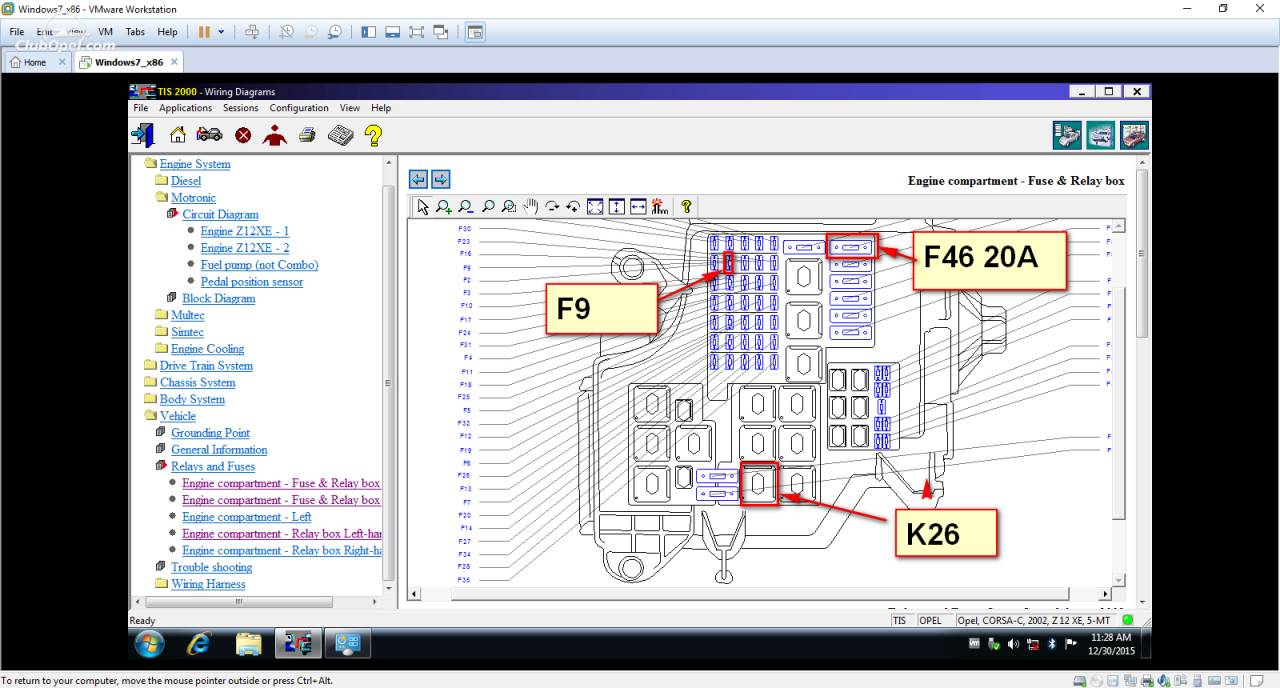This screenshot has height=688, width=1280.
Task: Click VMware pause virtual machine button
Action: pyautogui.click(x=204, y=32)
